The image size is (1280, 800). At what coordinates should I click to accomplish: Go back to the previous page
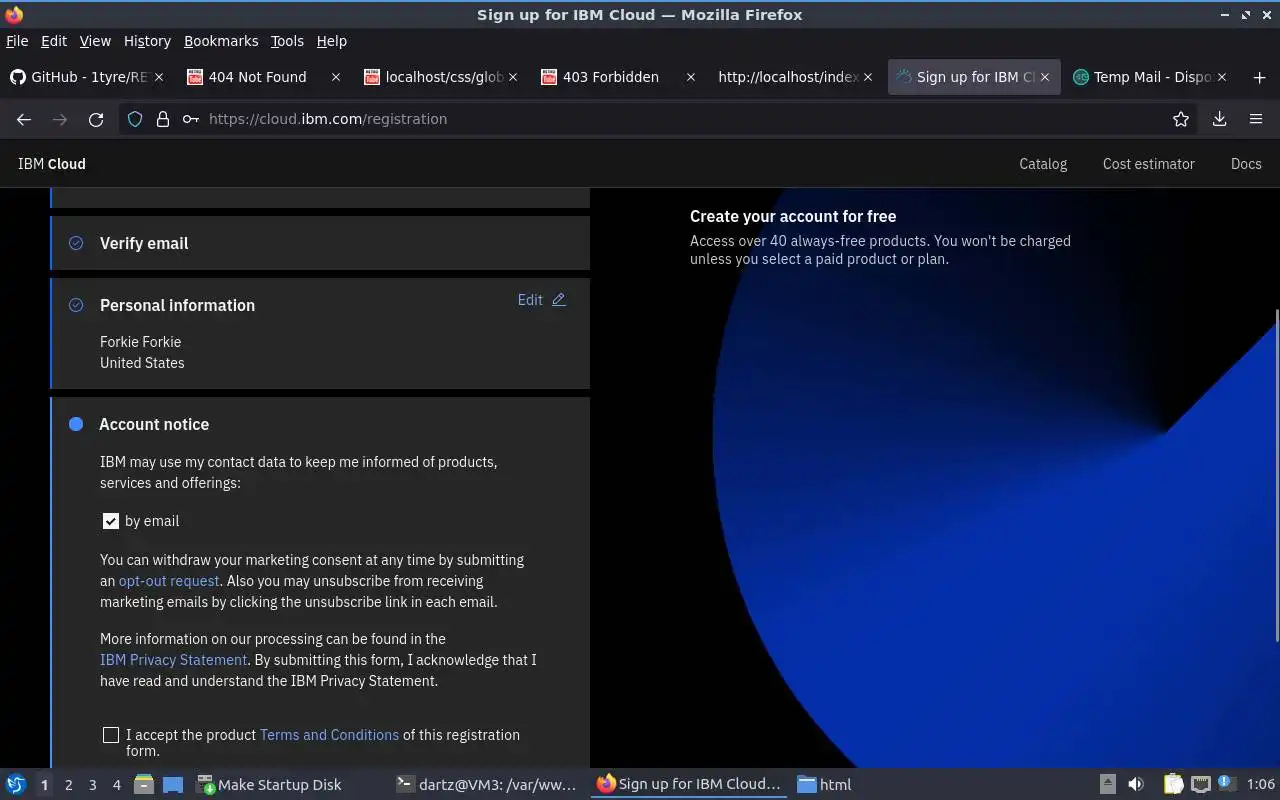tap(24, 119)
